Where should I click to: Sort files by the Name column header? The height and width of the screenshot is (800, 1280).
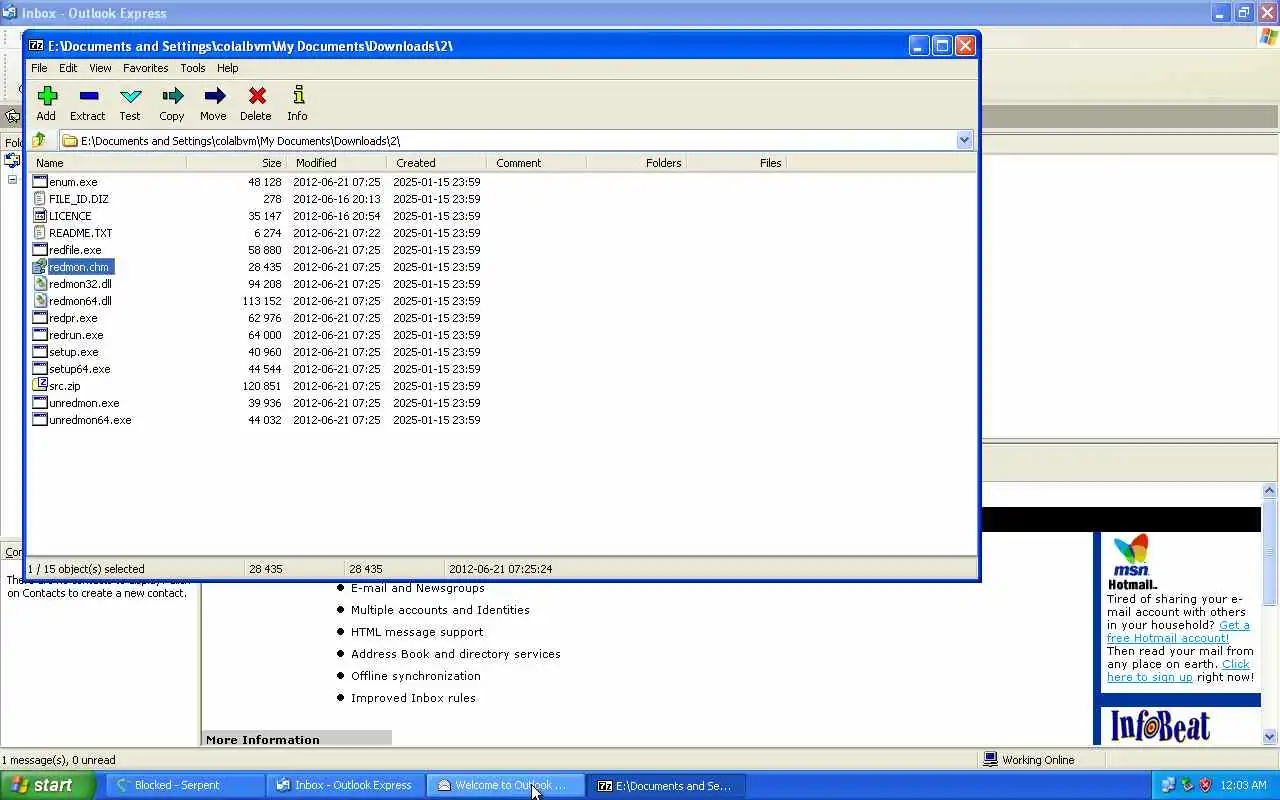(108, 163)
